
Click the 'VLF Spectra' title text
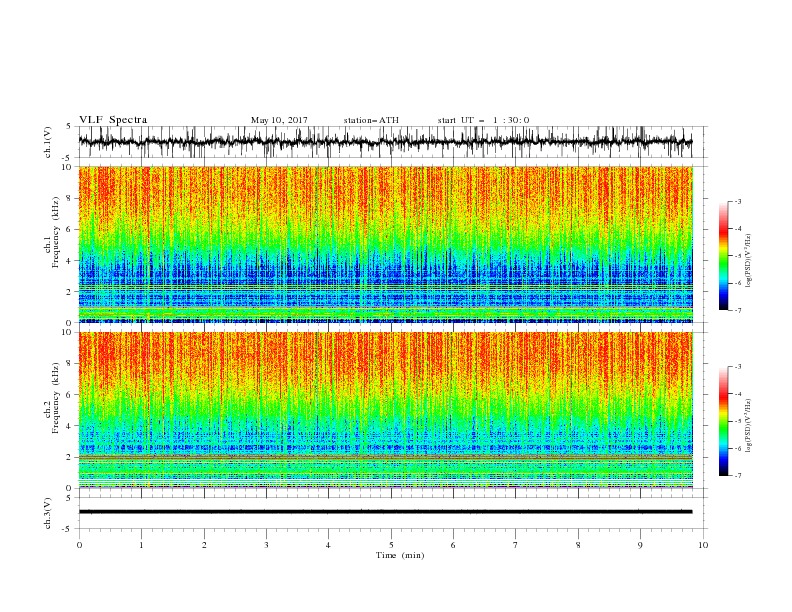(113, 120)
